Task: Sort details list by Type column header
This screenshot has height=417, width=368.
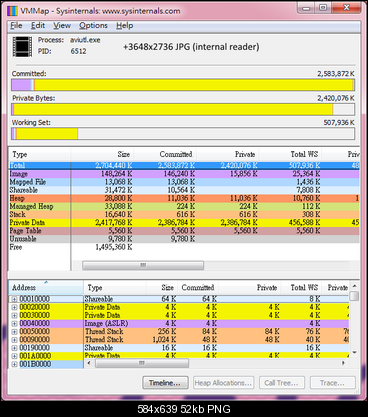Action: pyautogui.click(x=115, y=288)
